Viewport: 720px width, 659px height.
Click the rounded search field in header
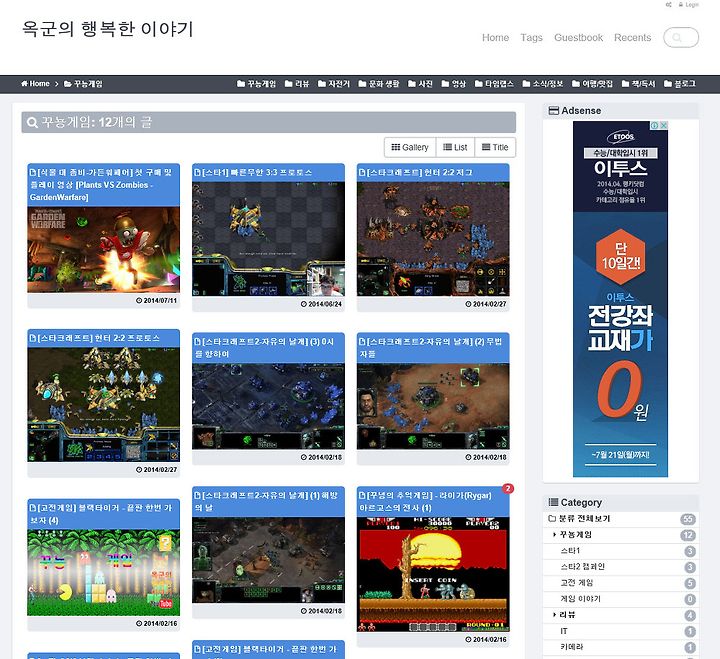pos(681,38)
